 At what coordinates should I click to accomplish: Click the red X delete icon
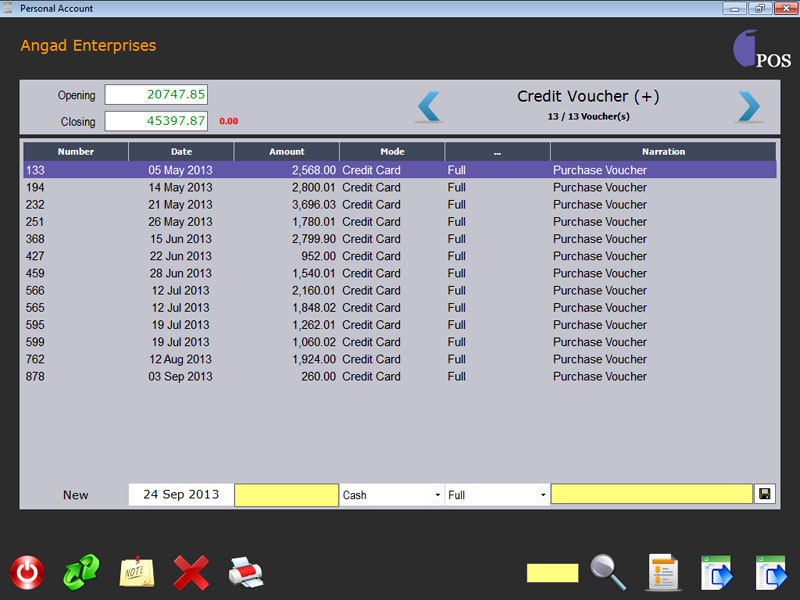pyautogui.click(x=190, y=573)
